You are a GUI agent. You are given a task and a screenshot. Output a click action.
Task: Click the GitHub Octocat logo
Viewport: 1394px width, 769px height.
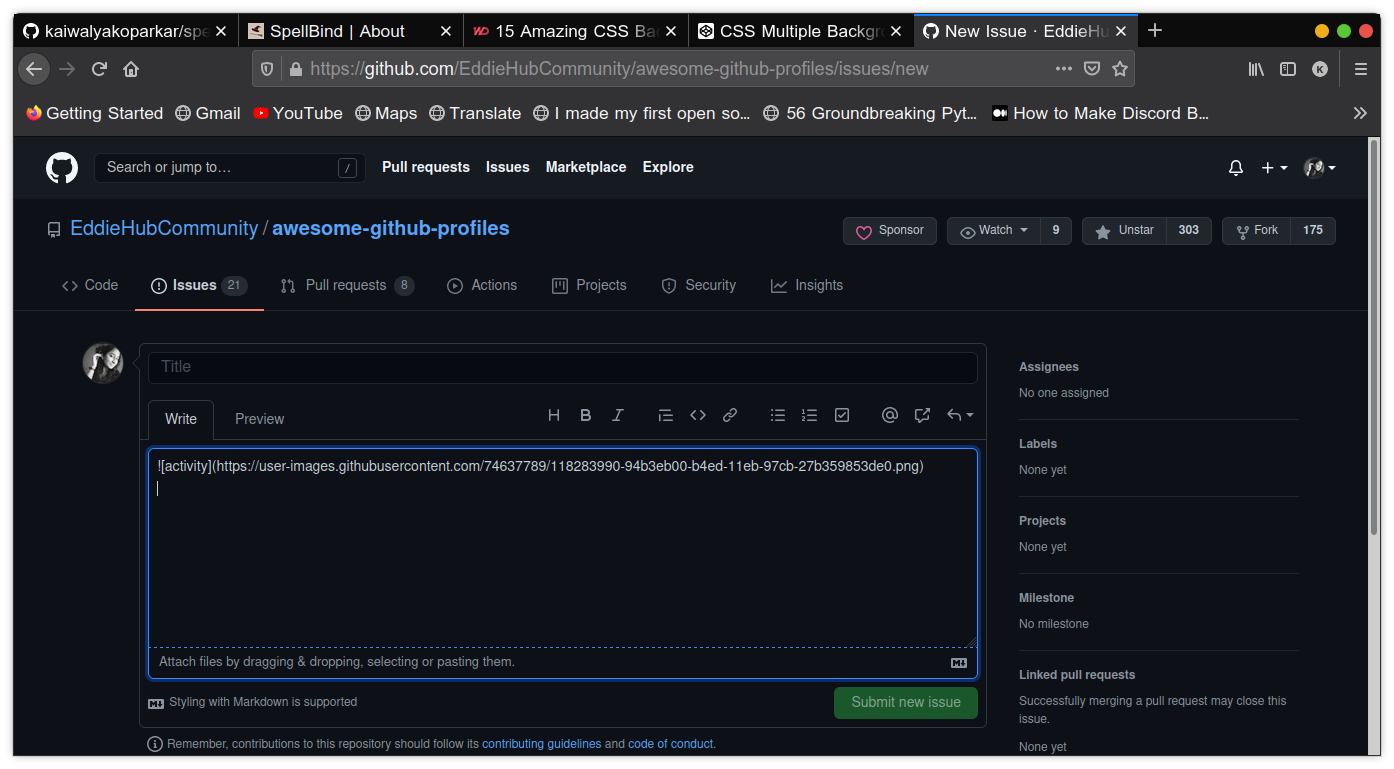(x=62, y=167)
